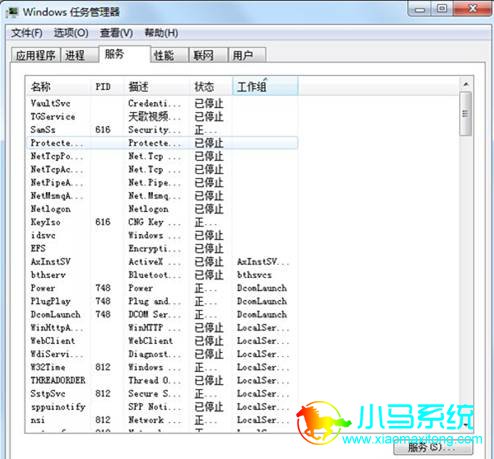Select the PlugPlay service row

pyautogui.click(x=162, y=301)
